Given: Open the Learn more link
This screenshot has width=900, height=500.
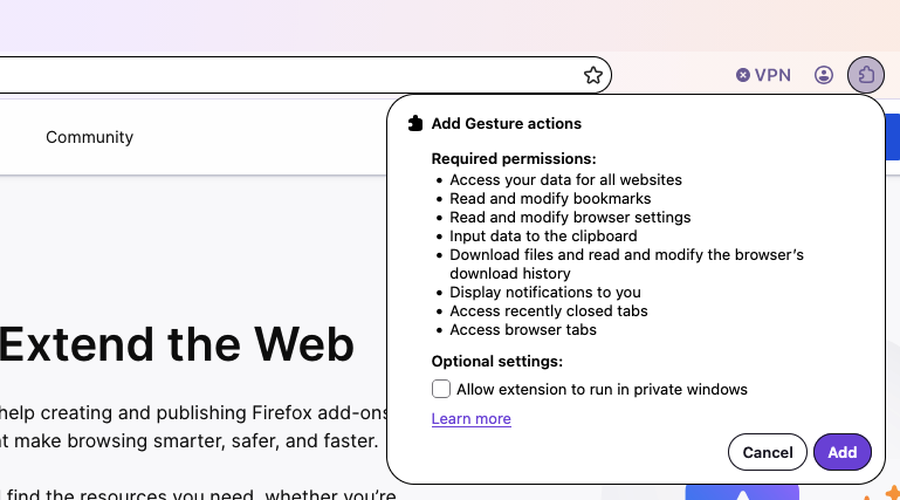Looking at the screenshot, I should 471,418.
